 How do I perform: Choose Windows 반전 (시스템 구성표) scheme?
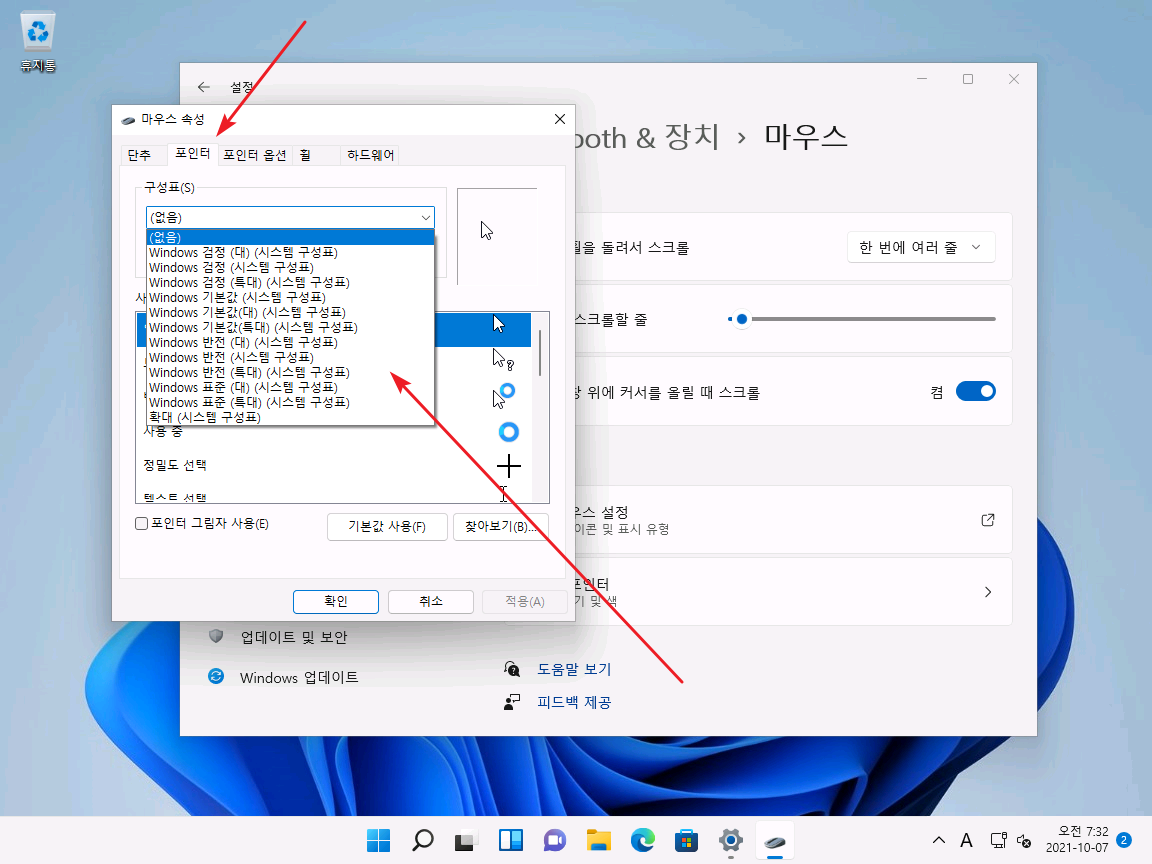pyautogui.click(x=290, y=358)
